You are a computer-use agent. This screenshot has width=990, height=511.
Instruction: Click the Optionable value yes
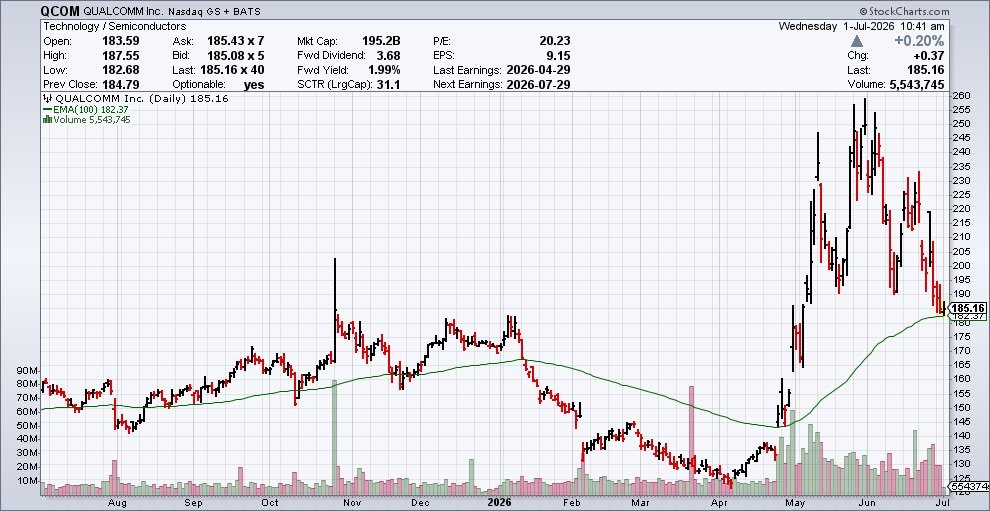pyautogui.click(x=254, y=85)
